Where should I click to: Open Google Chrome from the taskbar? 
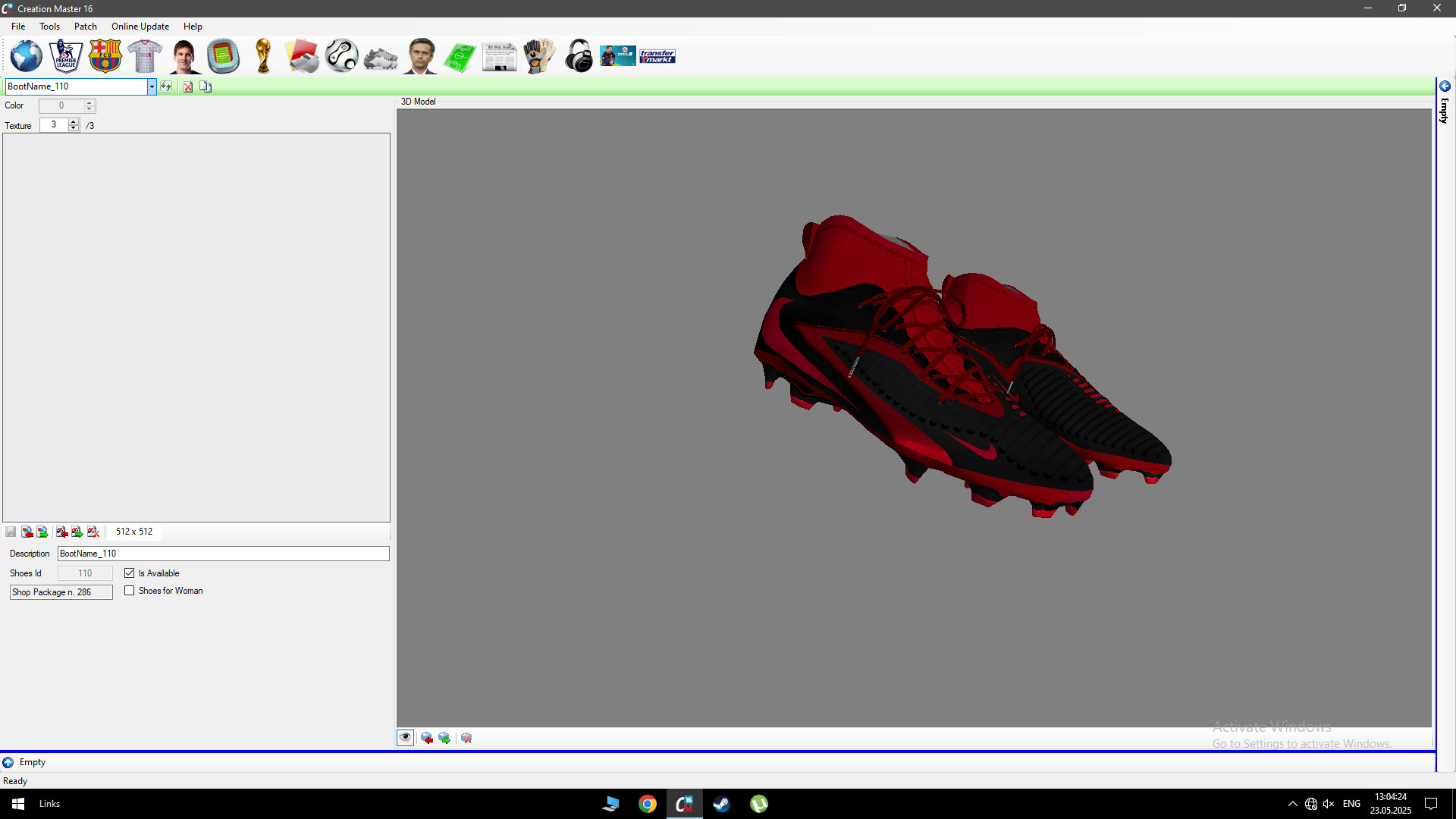[647, 804]
